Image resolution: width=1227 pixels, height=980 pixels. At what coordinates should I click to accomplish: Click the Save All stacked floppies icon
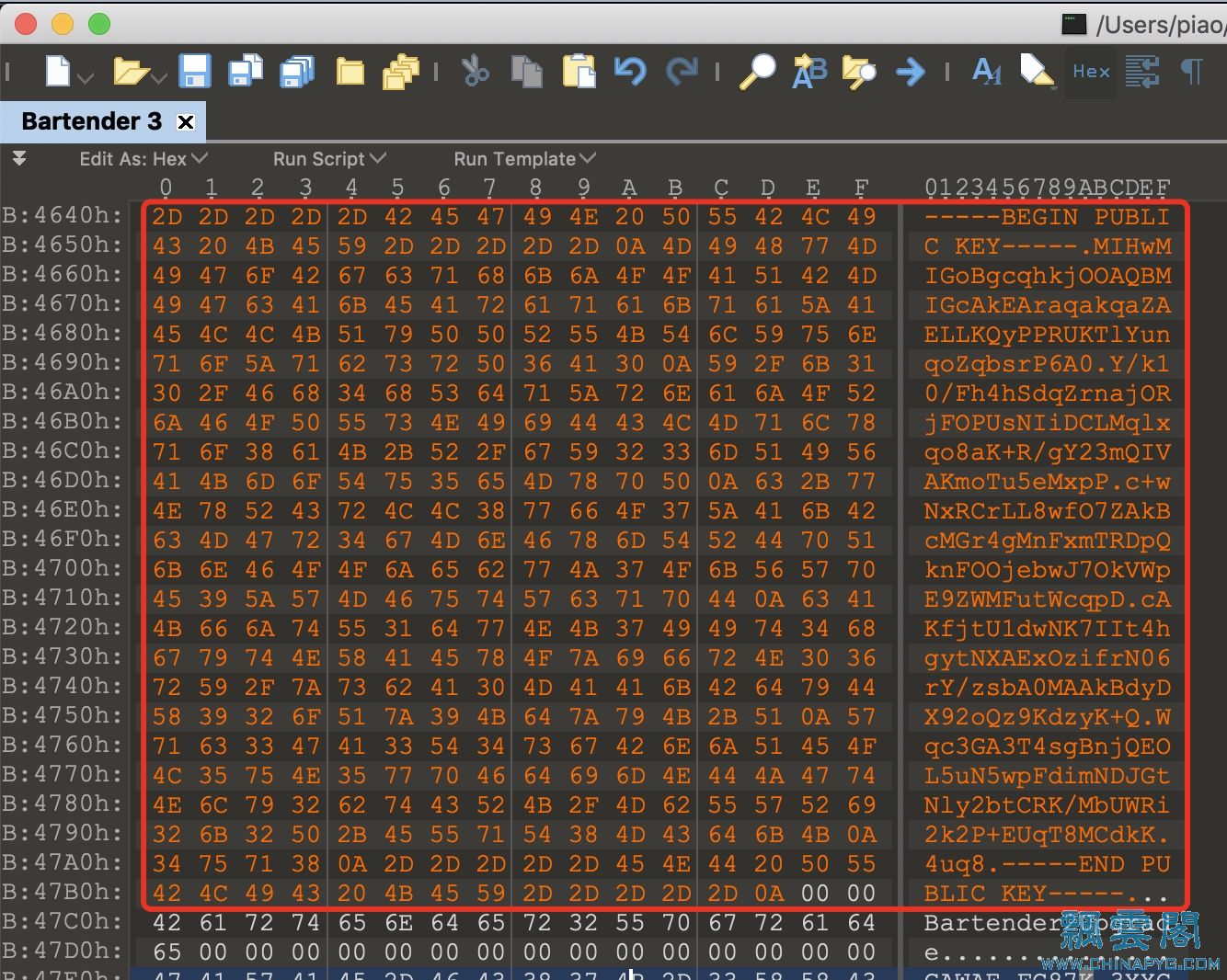(297, 72)
